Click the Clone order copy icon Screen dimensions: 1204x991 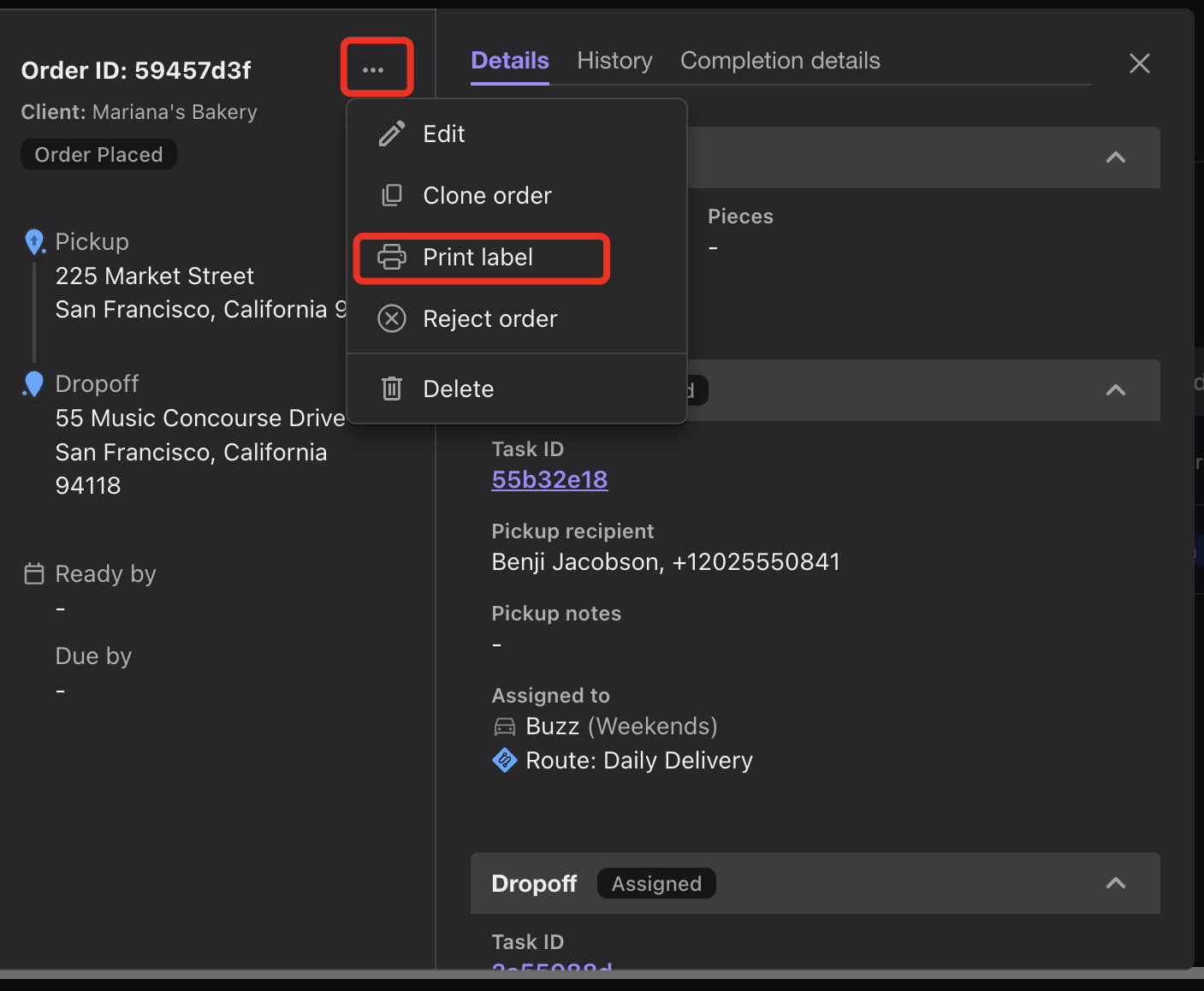tap(391, 195)
